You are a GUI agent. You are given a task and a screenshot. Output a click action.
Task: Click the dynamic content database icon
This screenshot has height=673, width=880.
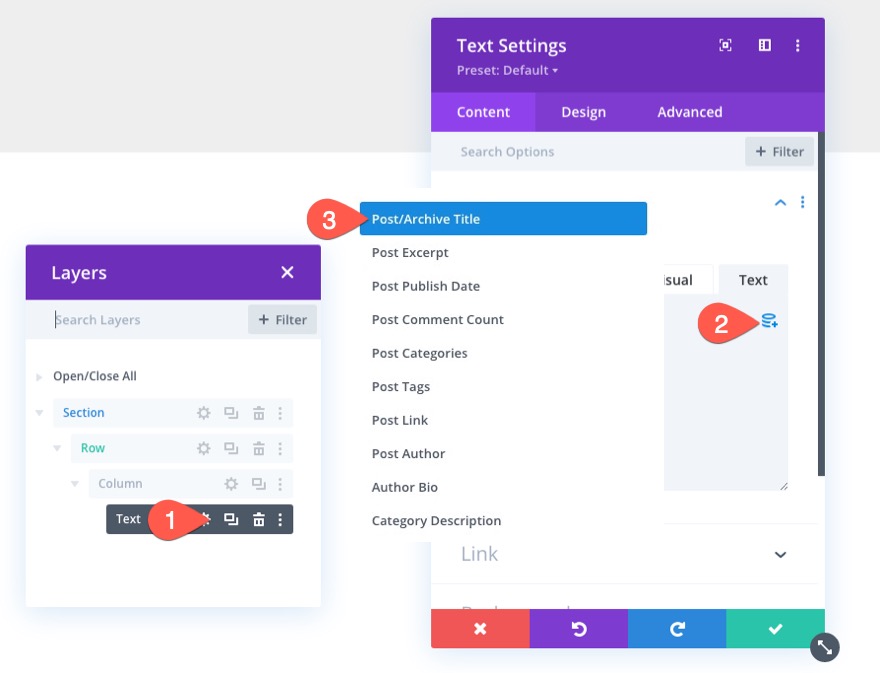coord(769,321)
